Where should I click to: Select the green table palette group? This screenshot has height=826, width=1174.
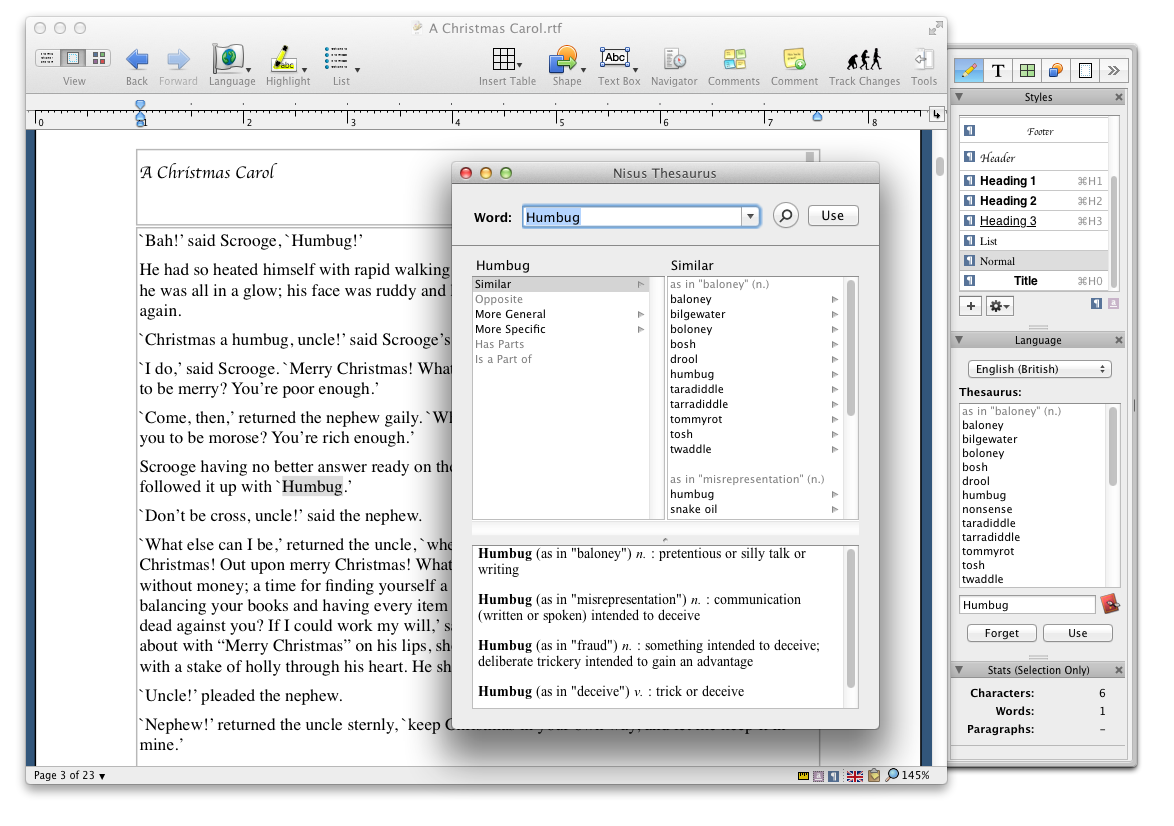1027,70
